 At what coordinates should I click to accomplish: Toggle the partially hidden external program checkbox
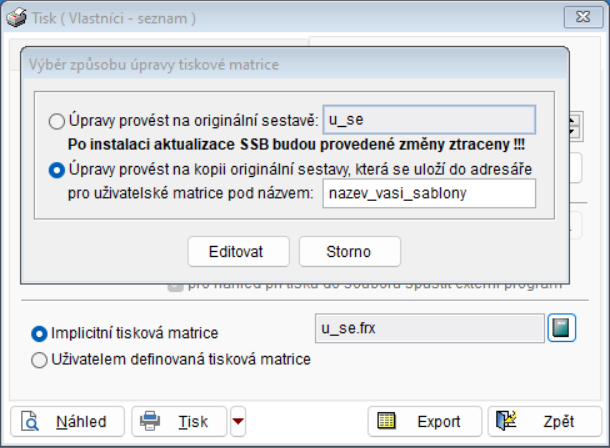click(176, 284)
